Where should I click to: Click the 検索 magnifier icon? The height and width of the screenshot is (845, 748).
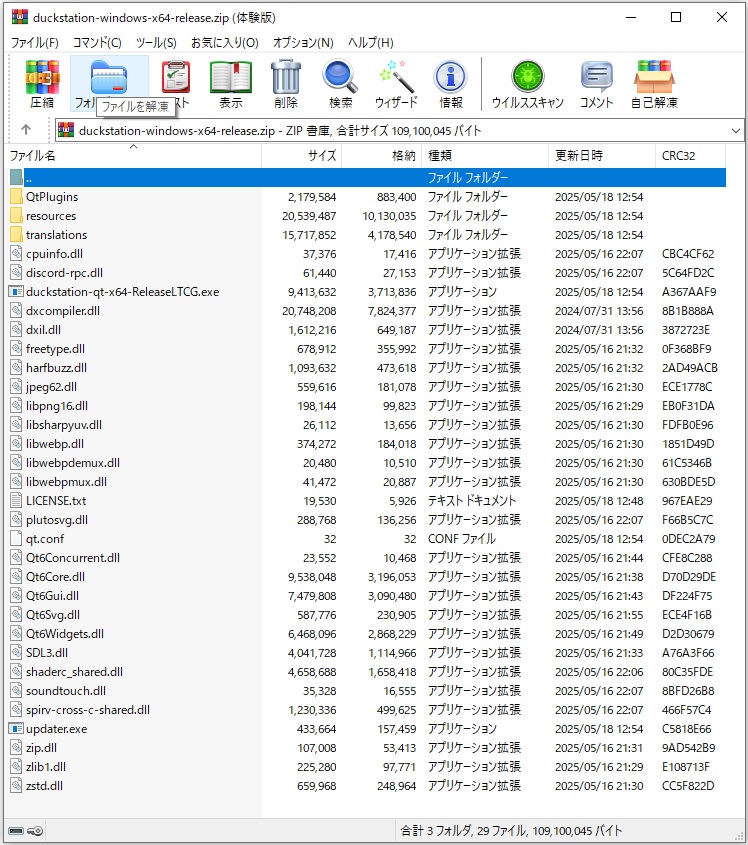click(x=340, y=77)
